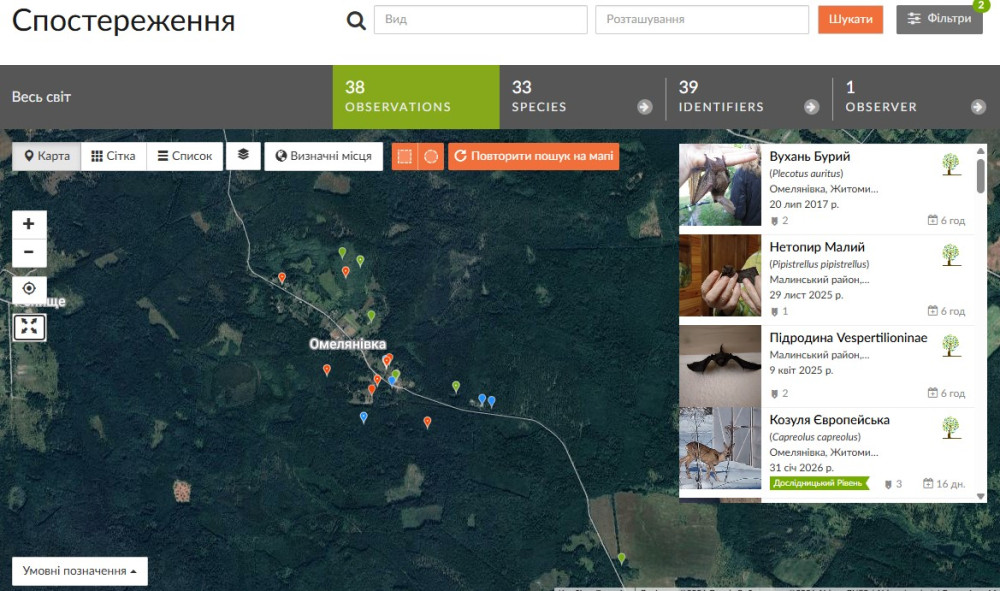Expand the Умовні позначення legend
1000x591 pixels.
pos(80,571)
